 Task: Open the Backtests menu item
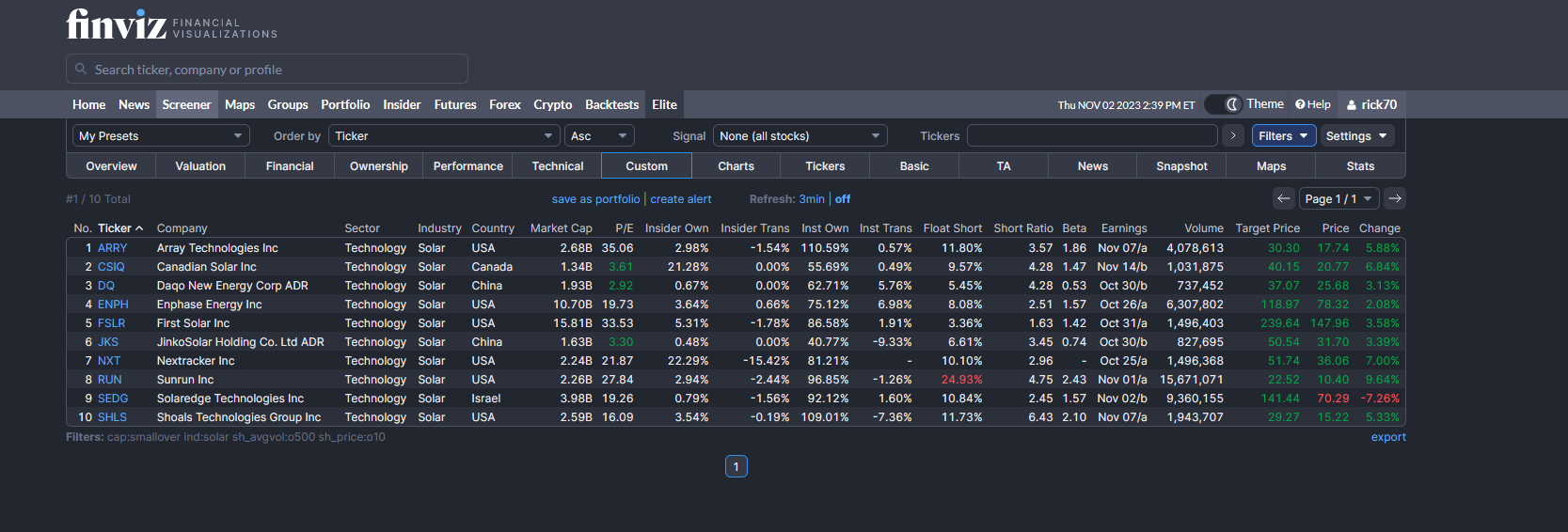tap(612, 104)
